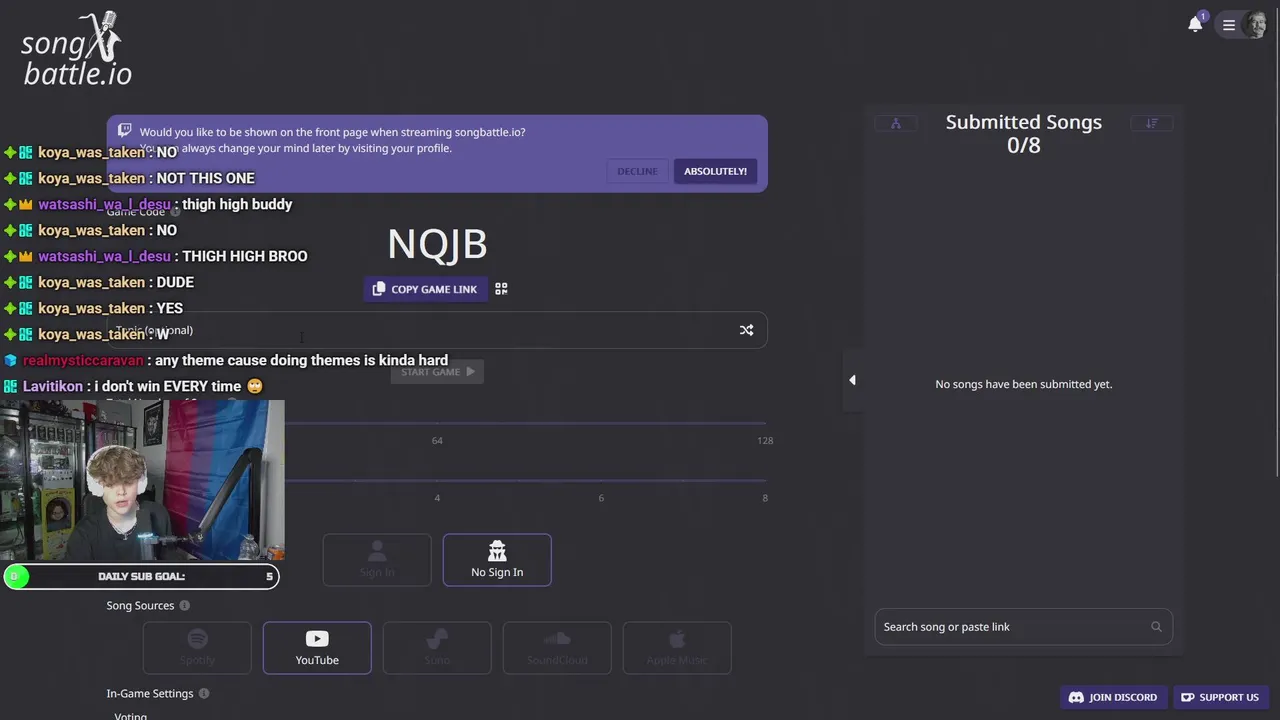Click the realmysticcaravan chat message
This screenshot has width=1280, height=720.
click(226, 360)
